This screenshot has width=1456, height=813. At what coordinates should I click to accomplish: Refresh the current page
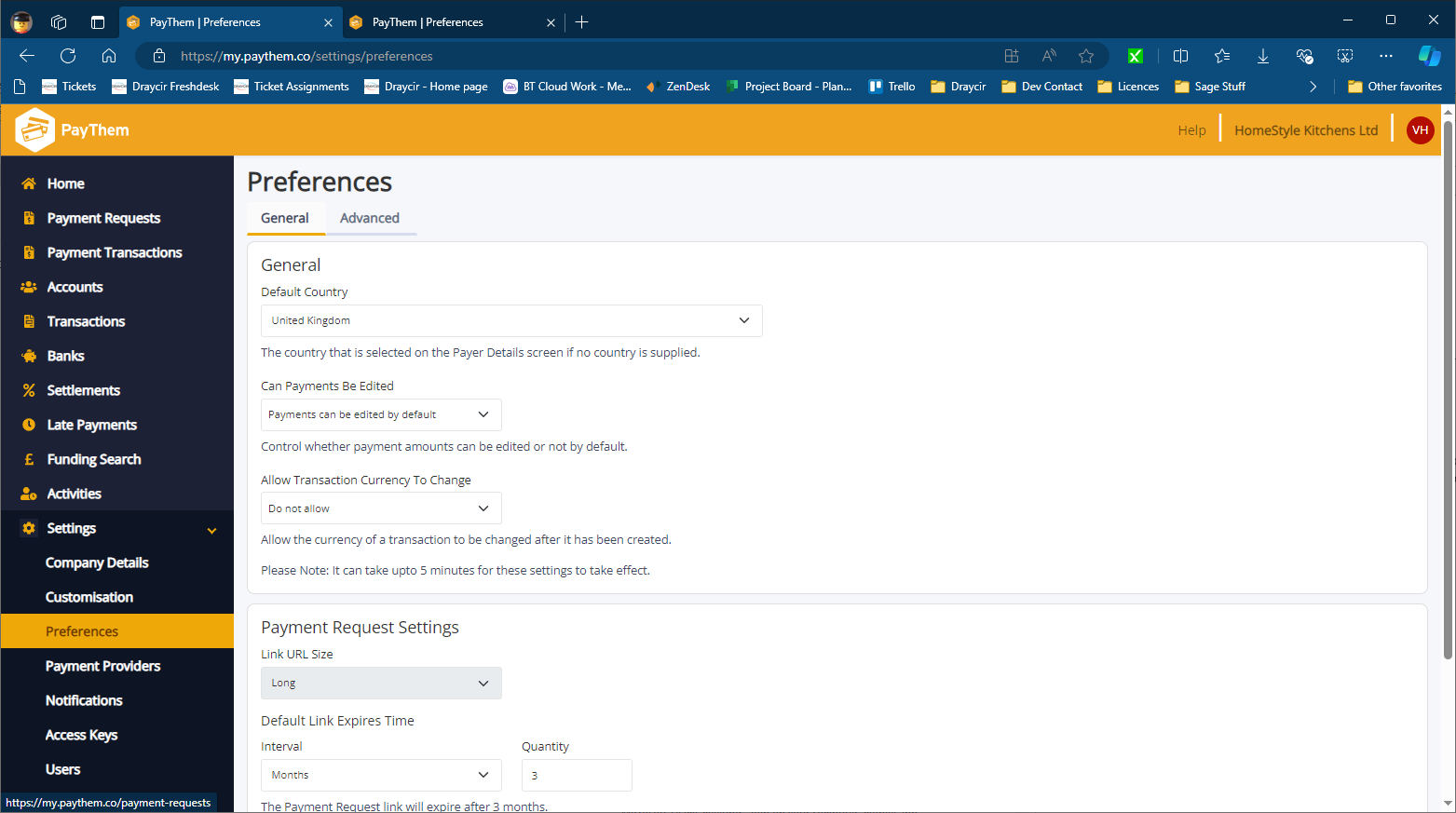pyautogui.click(x=68, y=56)
